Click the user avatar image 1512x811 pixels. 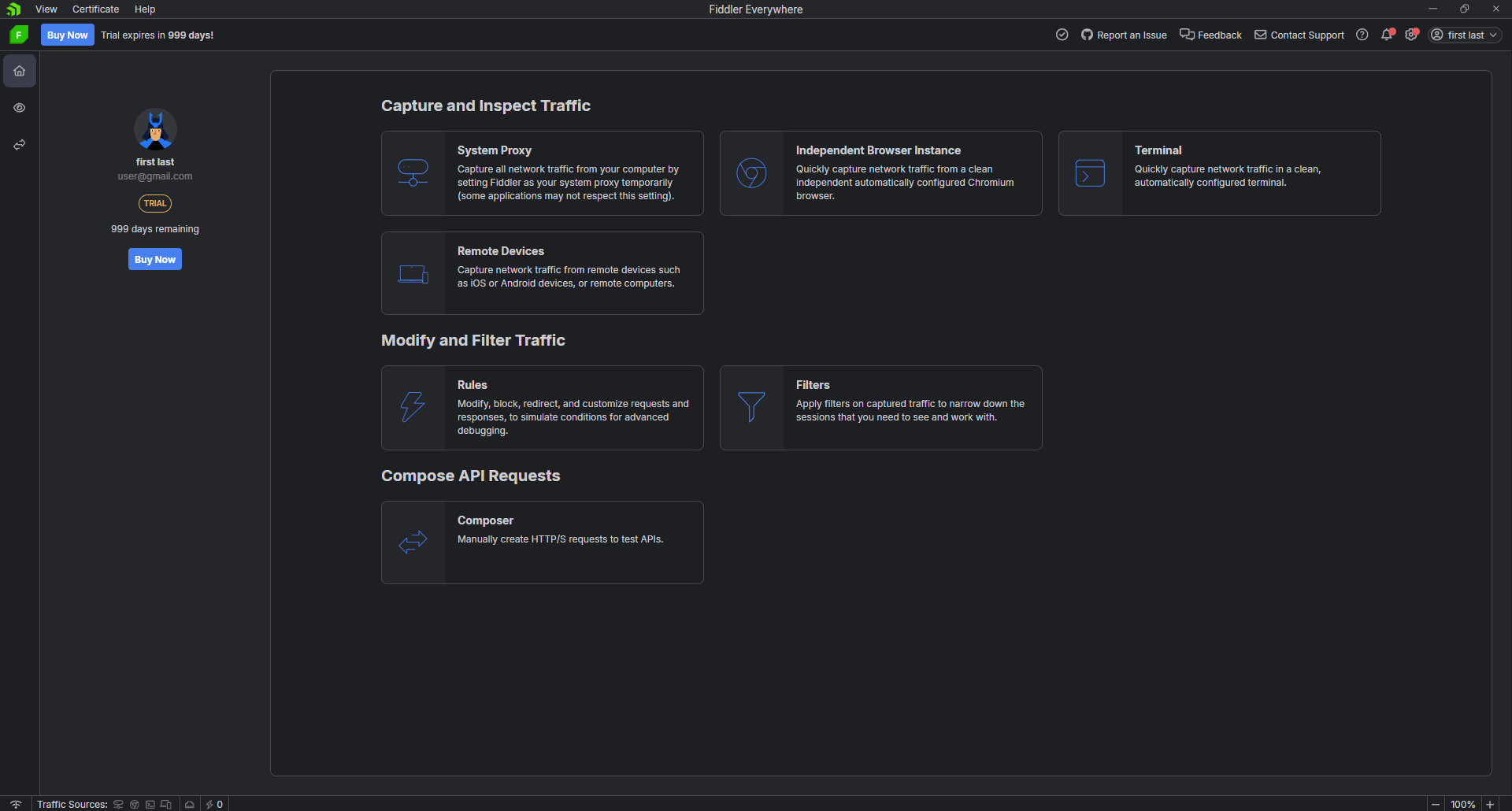pos(155,129)
